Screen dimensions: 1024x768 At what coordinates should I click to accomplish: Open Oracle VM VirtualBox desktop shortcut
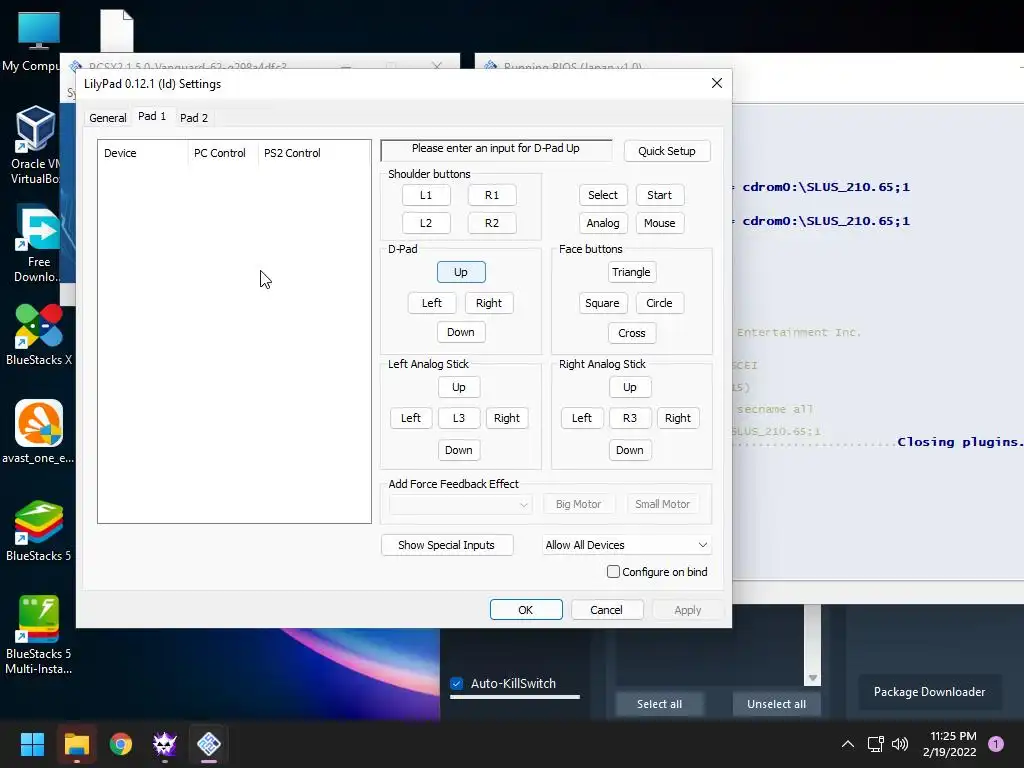tap(35, 145)
